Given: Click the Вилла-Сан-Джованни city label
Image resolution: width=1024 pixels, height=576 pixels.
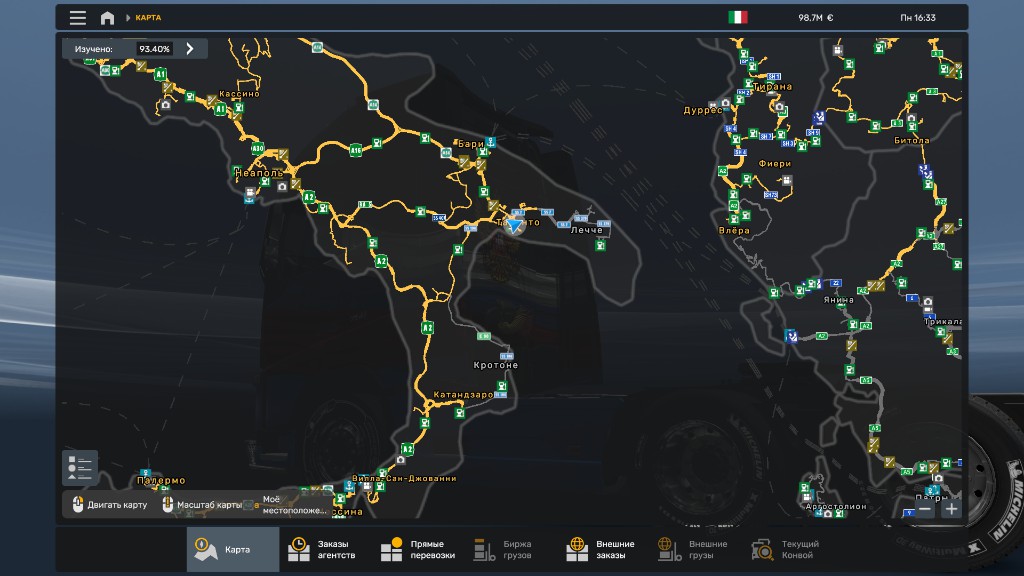Looking at the screenshot, I should point(404,478).
